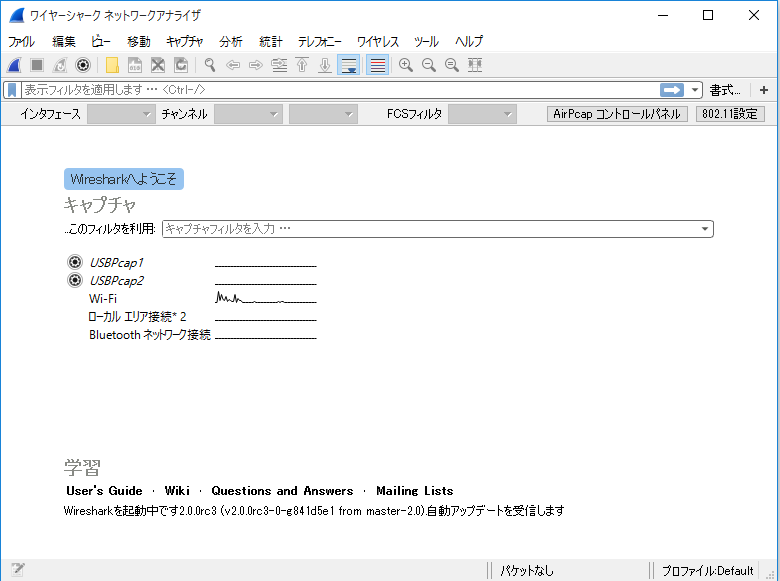This screenshot has width=780, height=581.
Task: Select the USBPcap1 interface
Action: click(116, 262)
